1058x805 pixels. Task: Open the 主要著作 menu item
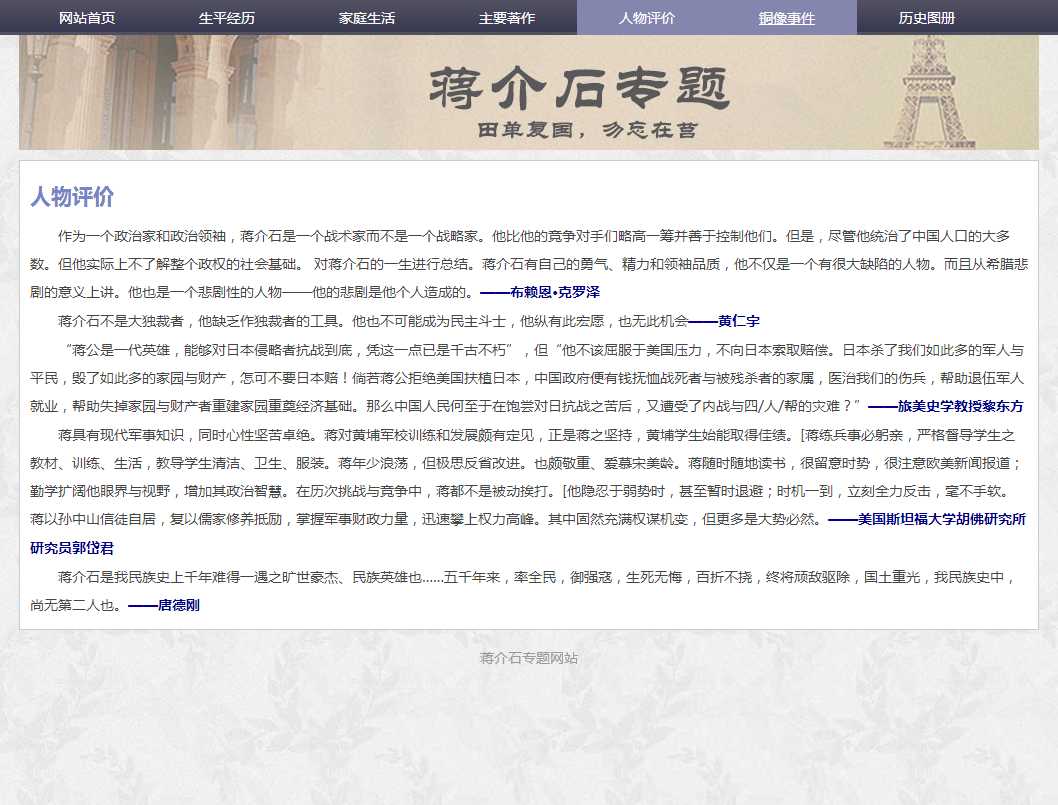[x=507, y=18]
